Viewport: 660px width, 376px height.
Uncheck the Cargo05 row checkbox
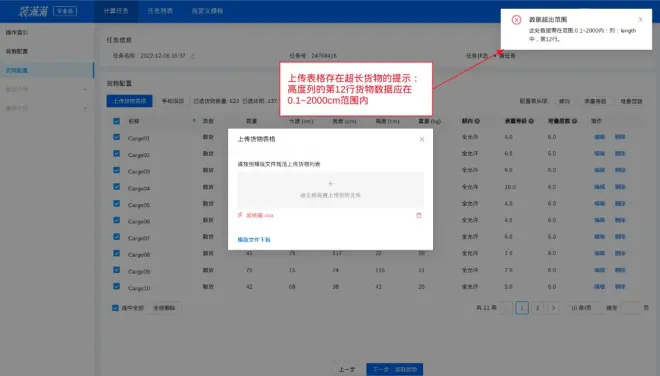[x=117, y=204]
